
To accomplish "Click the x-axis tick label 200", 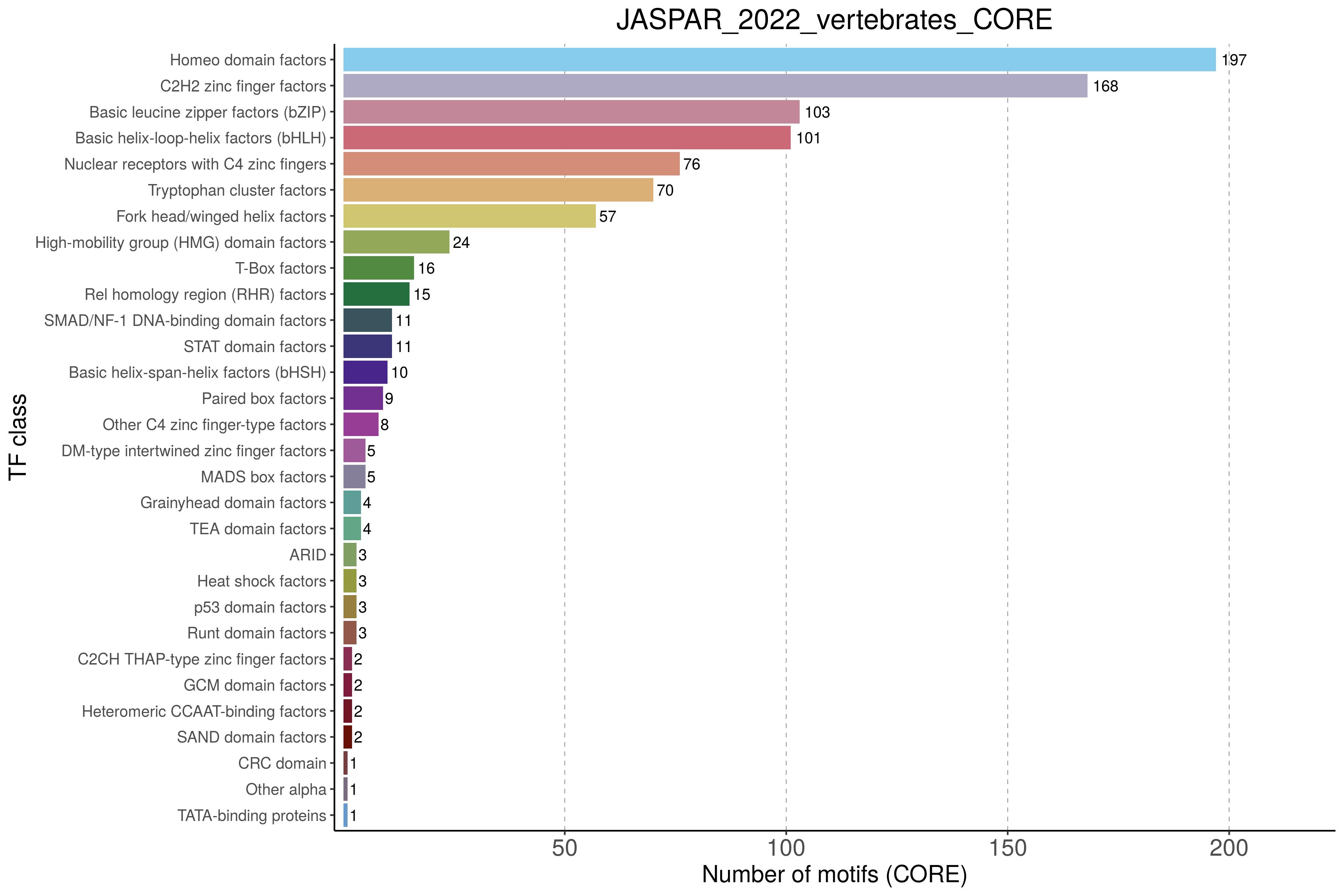I will coord(1229,849).
